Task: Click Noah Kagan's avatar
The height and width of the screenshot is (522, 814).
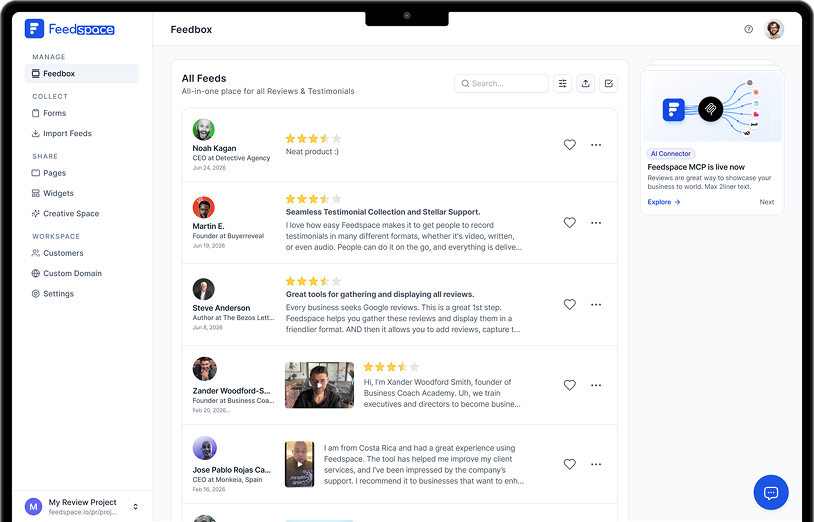Action: 204,129
